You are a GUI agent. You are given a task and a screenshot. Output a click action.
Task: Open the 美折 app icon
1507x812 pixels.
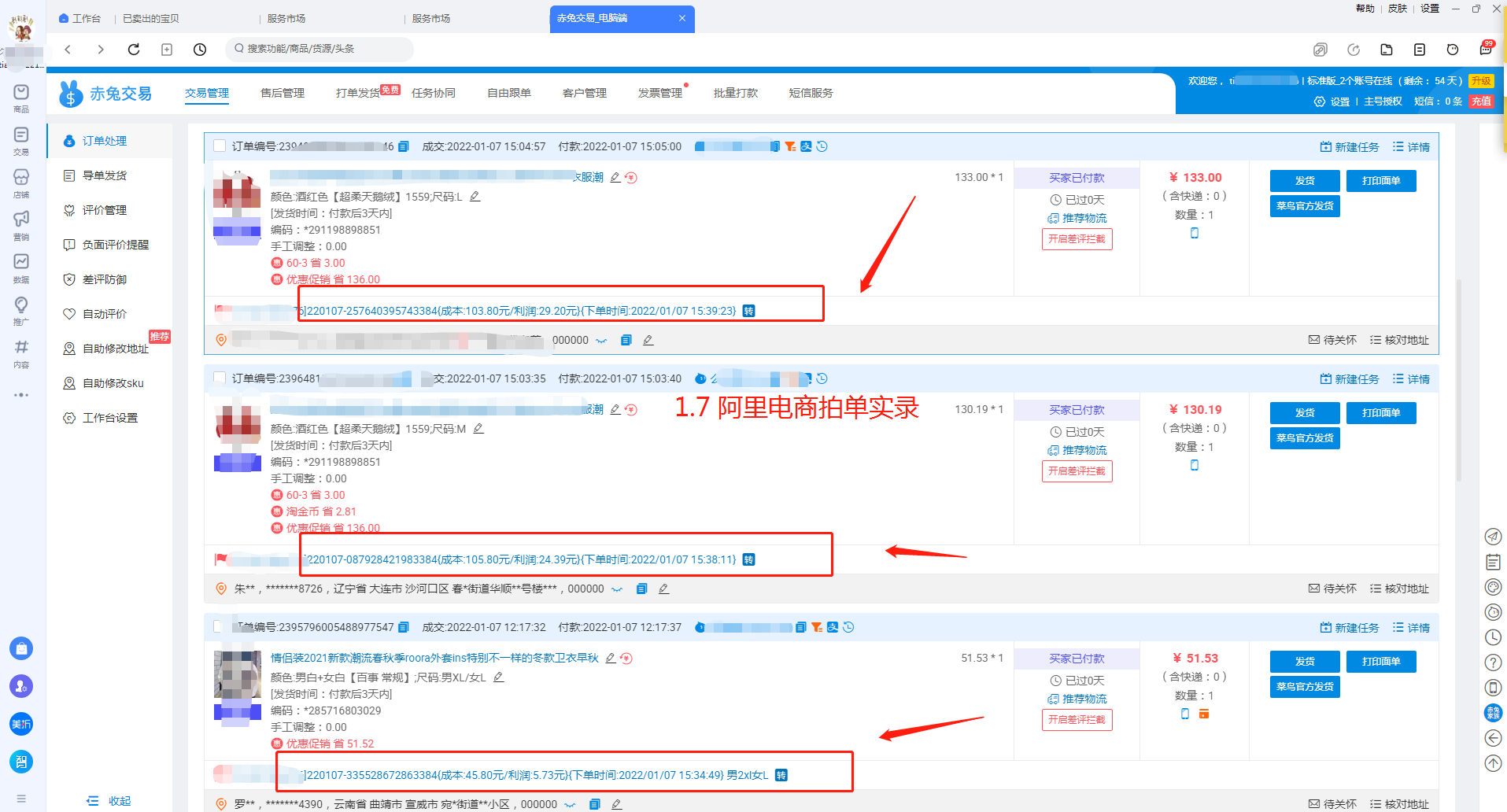tap(21, 724)
